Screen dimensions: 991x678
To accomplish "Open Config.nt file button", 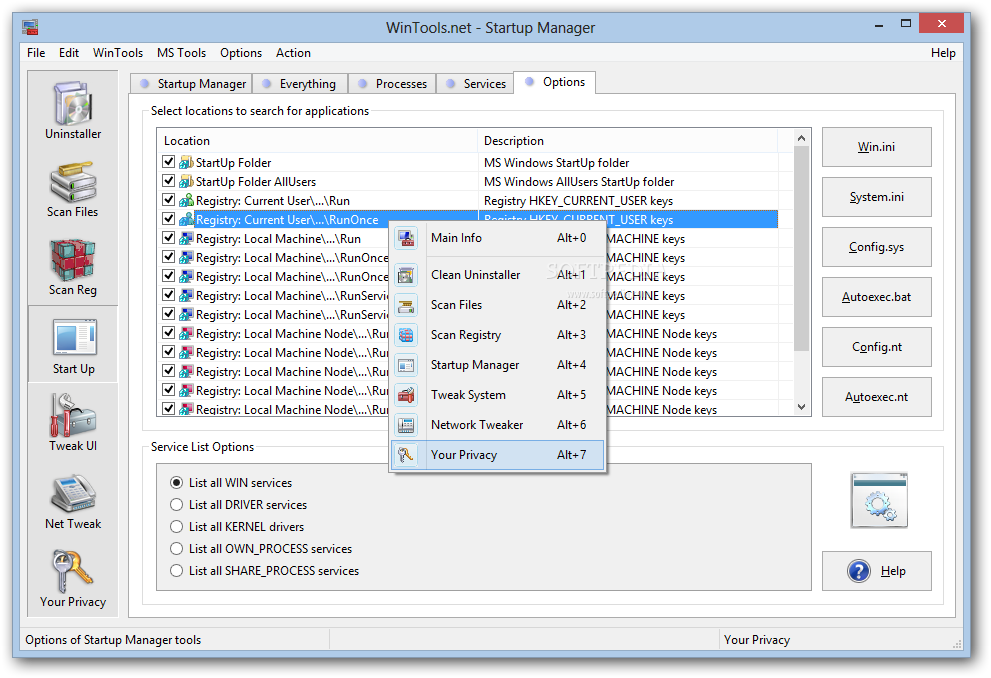I will 877,347.
